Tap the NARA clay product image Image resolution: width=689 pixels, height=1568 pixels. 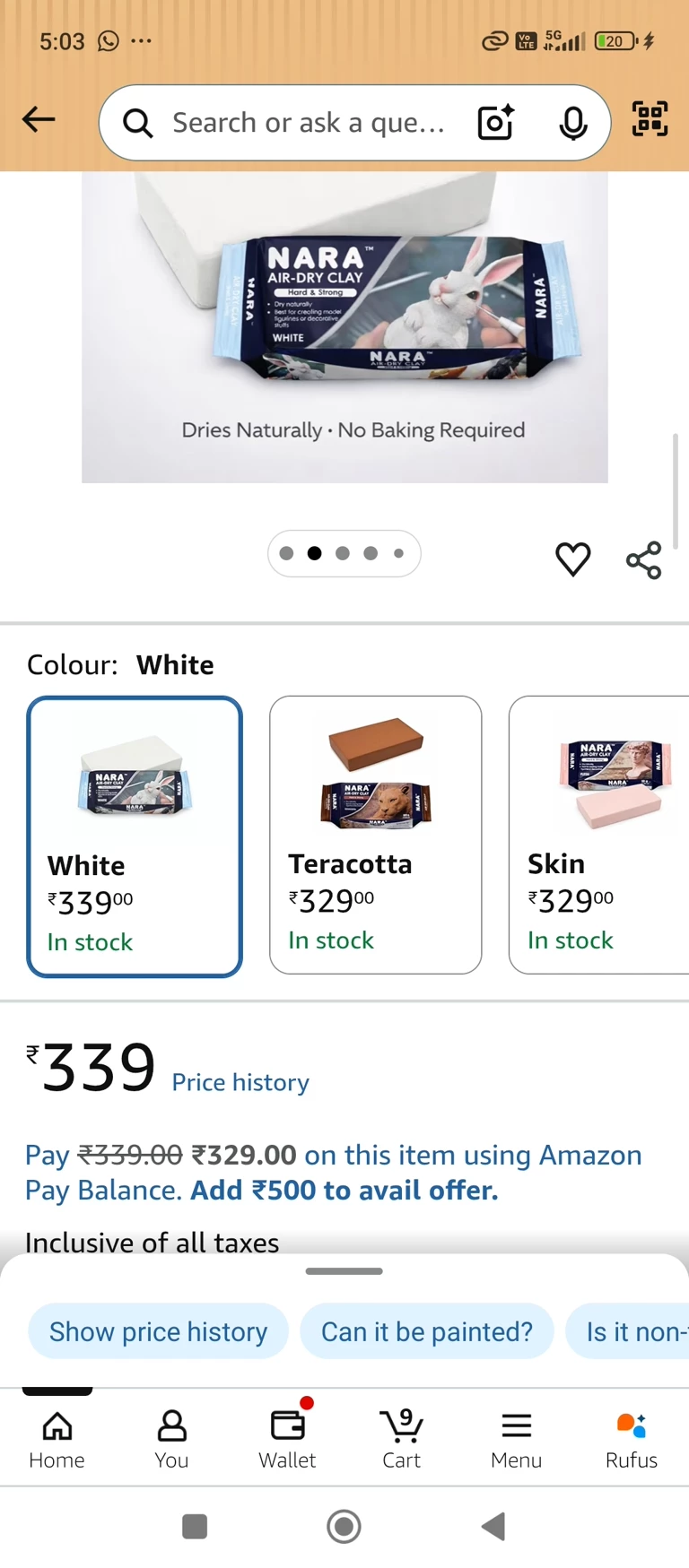(x=344, y=326)
